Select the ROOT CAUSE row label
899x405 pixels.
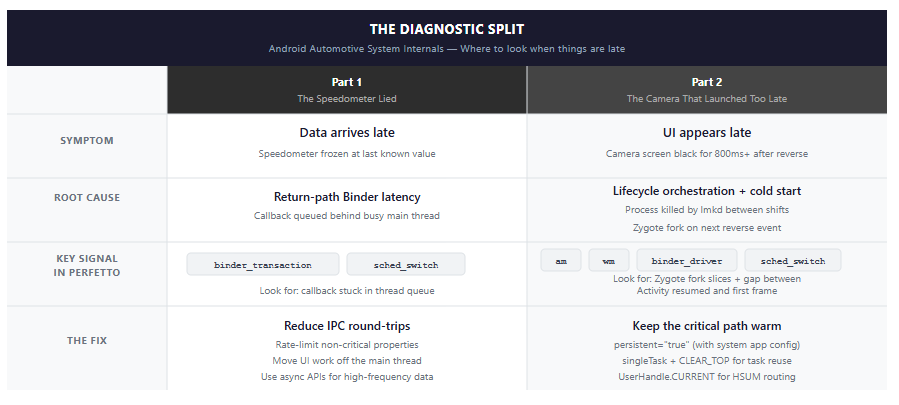pos(87,197)
